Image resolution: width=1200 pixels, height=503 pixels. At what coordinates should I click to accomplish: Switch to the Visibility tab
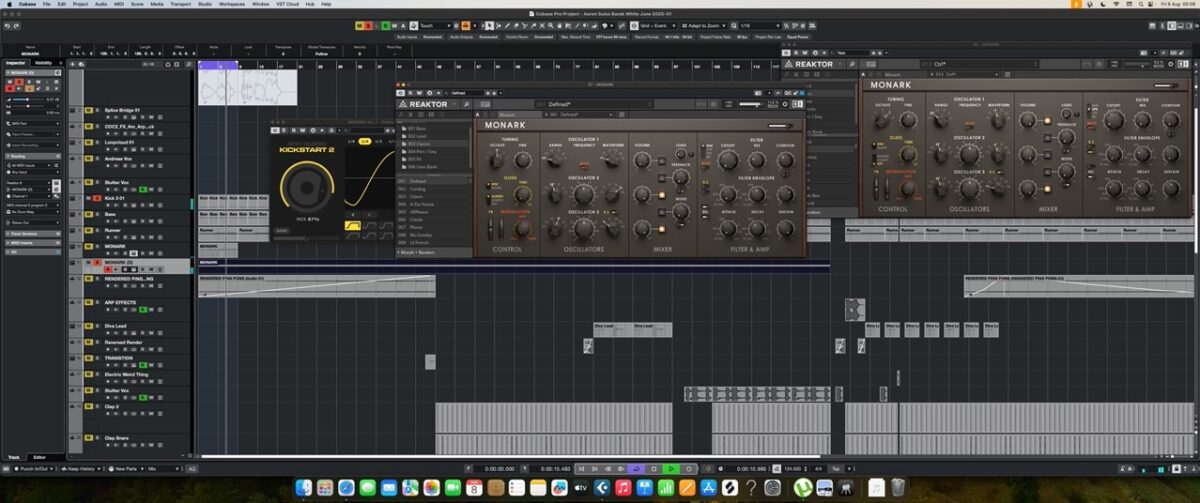click(x=43, y=63)
